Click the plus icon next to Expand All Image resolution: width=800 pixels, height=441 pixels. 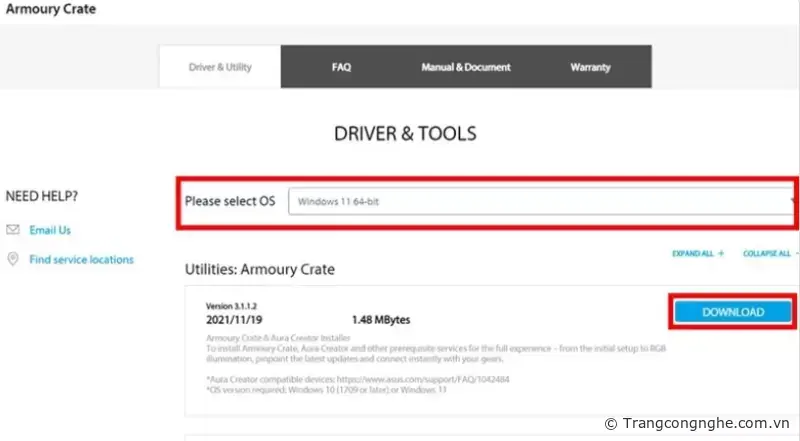721,254
